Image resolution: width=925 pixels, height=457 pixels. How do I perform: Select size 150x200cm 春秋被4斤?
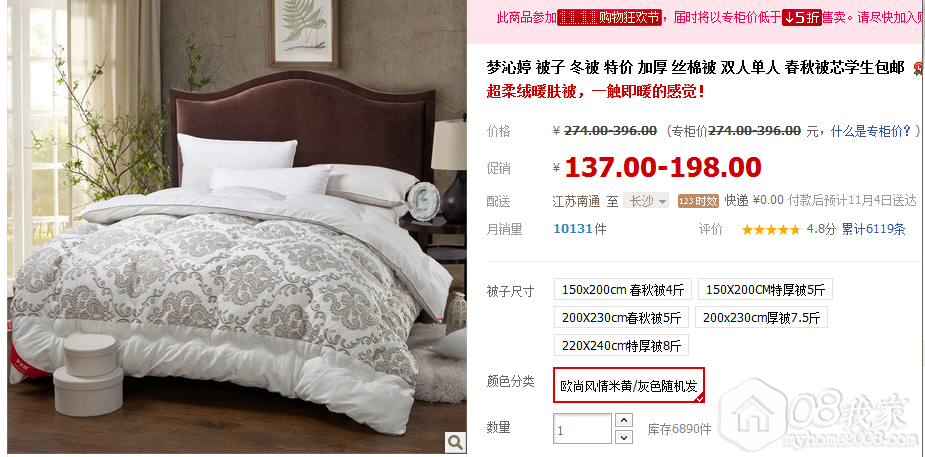(622, 290)
